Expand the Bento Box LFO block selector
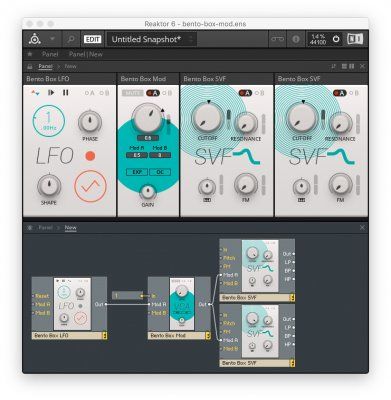 [105, 335]
